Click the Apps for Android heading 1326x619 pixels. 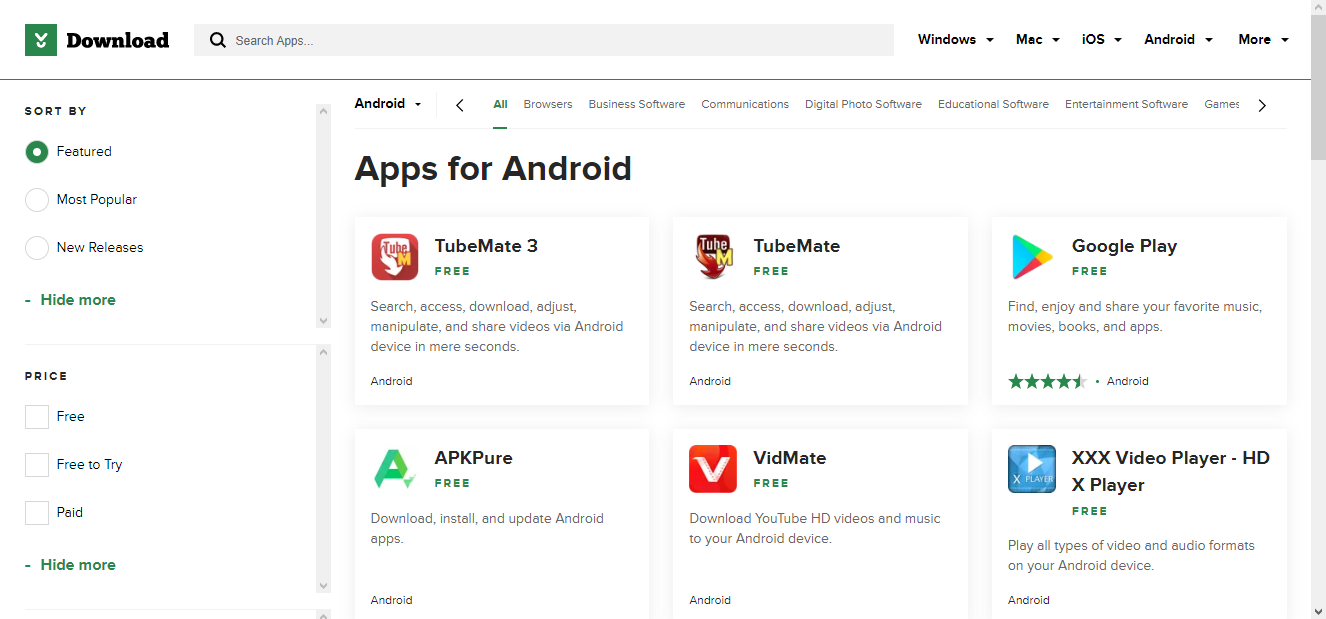[493, 167]
